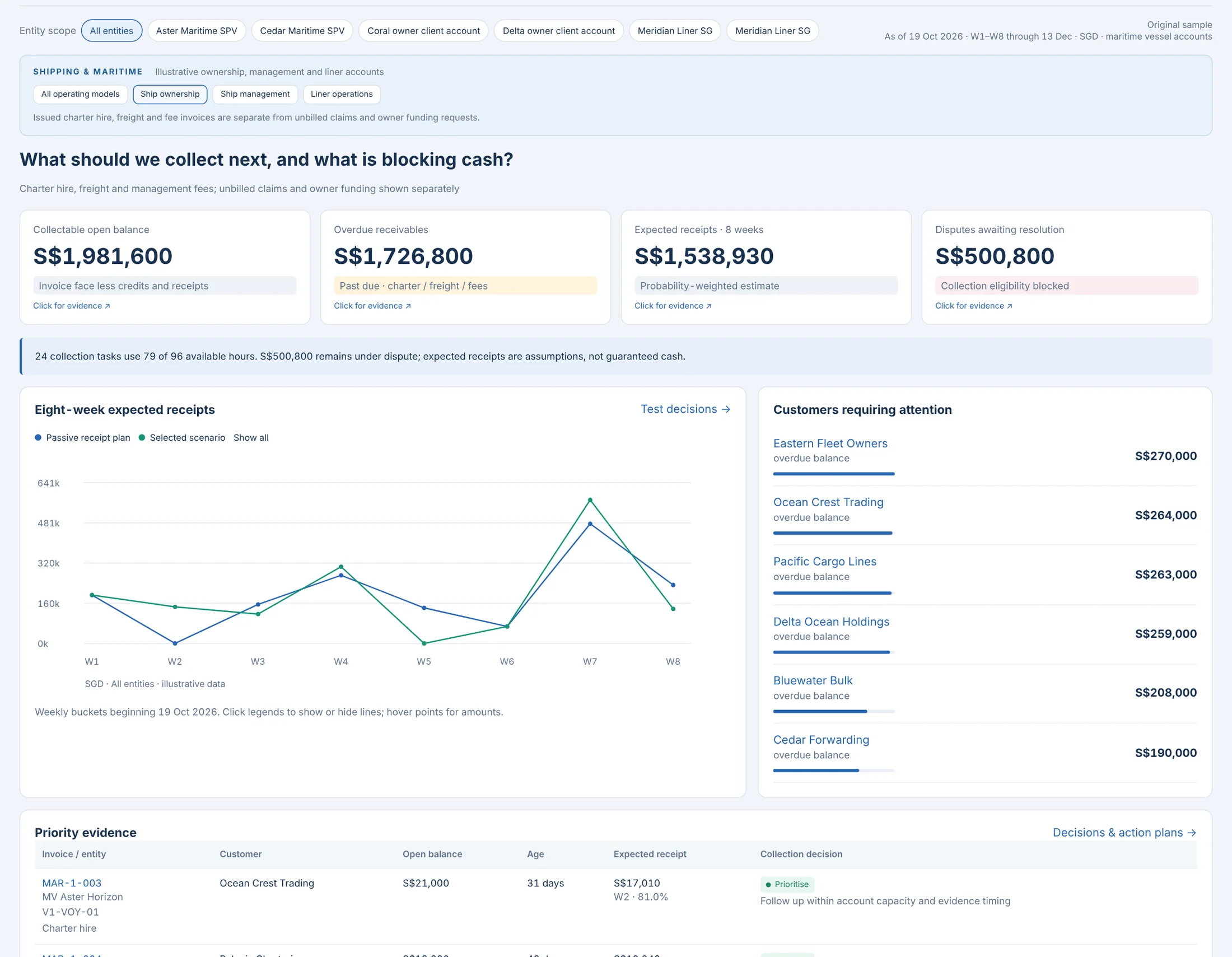Click the 31 days age cell
The width and height of the screenshot is (1232, 957).
545,883
